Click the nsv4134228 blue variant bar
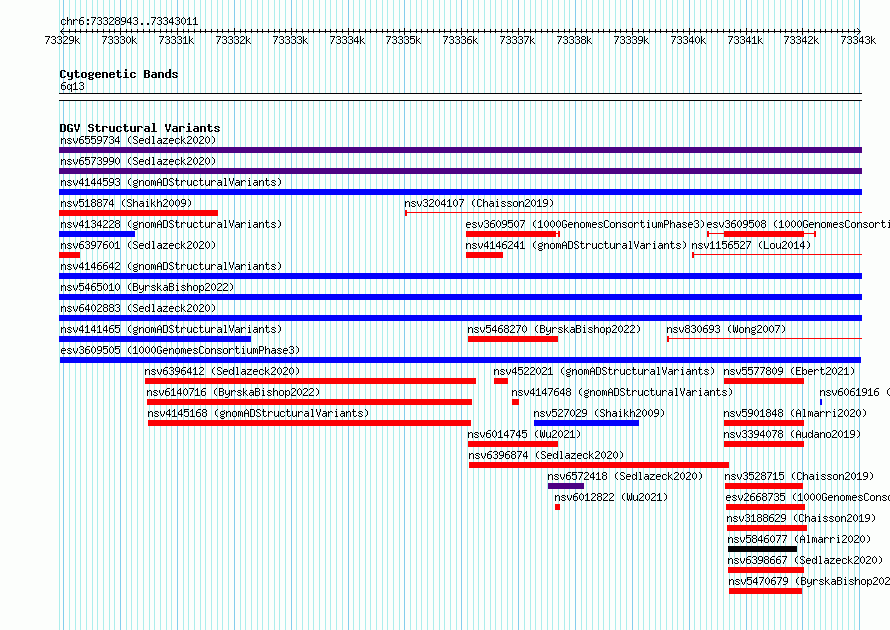Viewport: 890px width, 630px height. (97, 234)
